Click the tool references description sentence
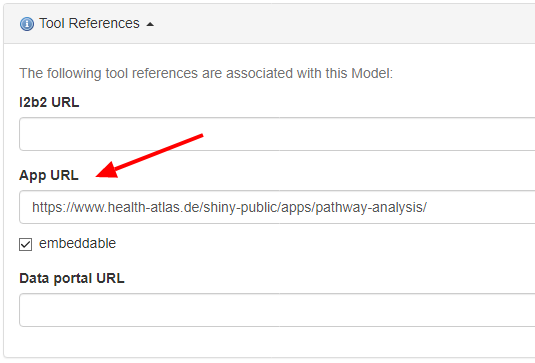This screenshot has width=535, height=363. coord(206,73)
